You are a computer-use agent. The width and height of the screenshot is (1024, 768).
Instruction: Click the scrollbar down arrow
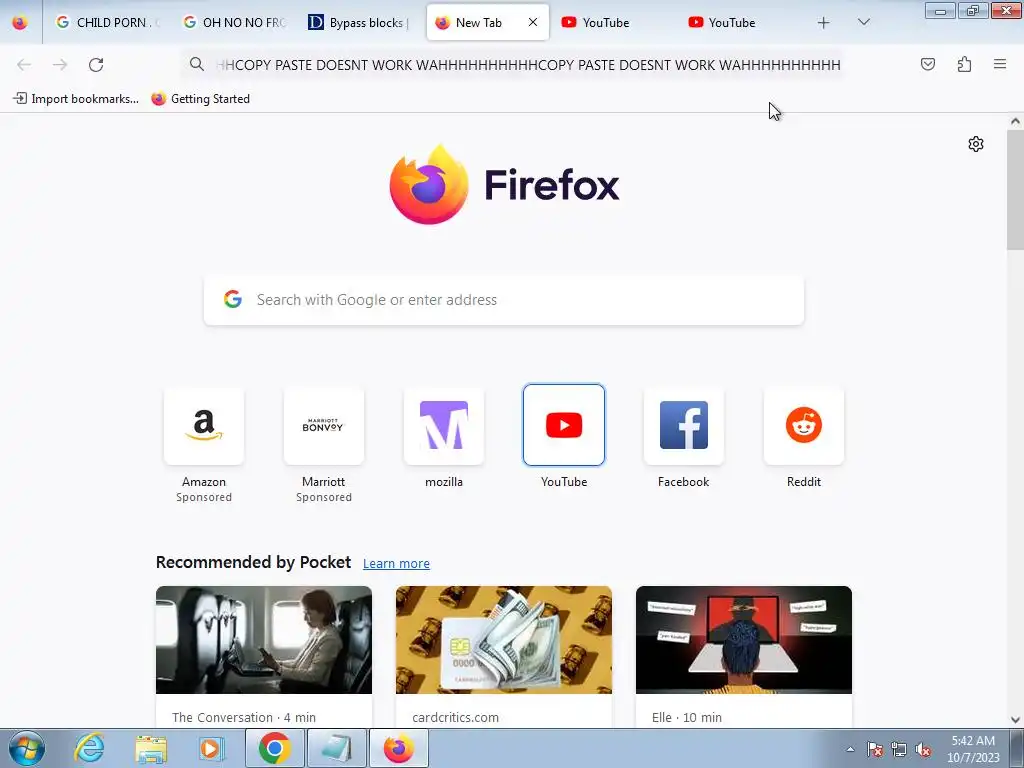click(x=1015, y=720)
